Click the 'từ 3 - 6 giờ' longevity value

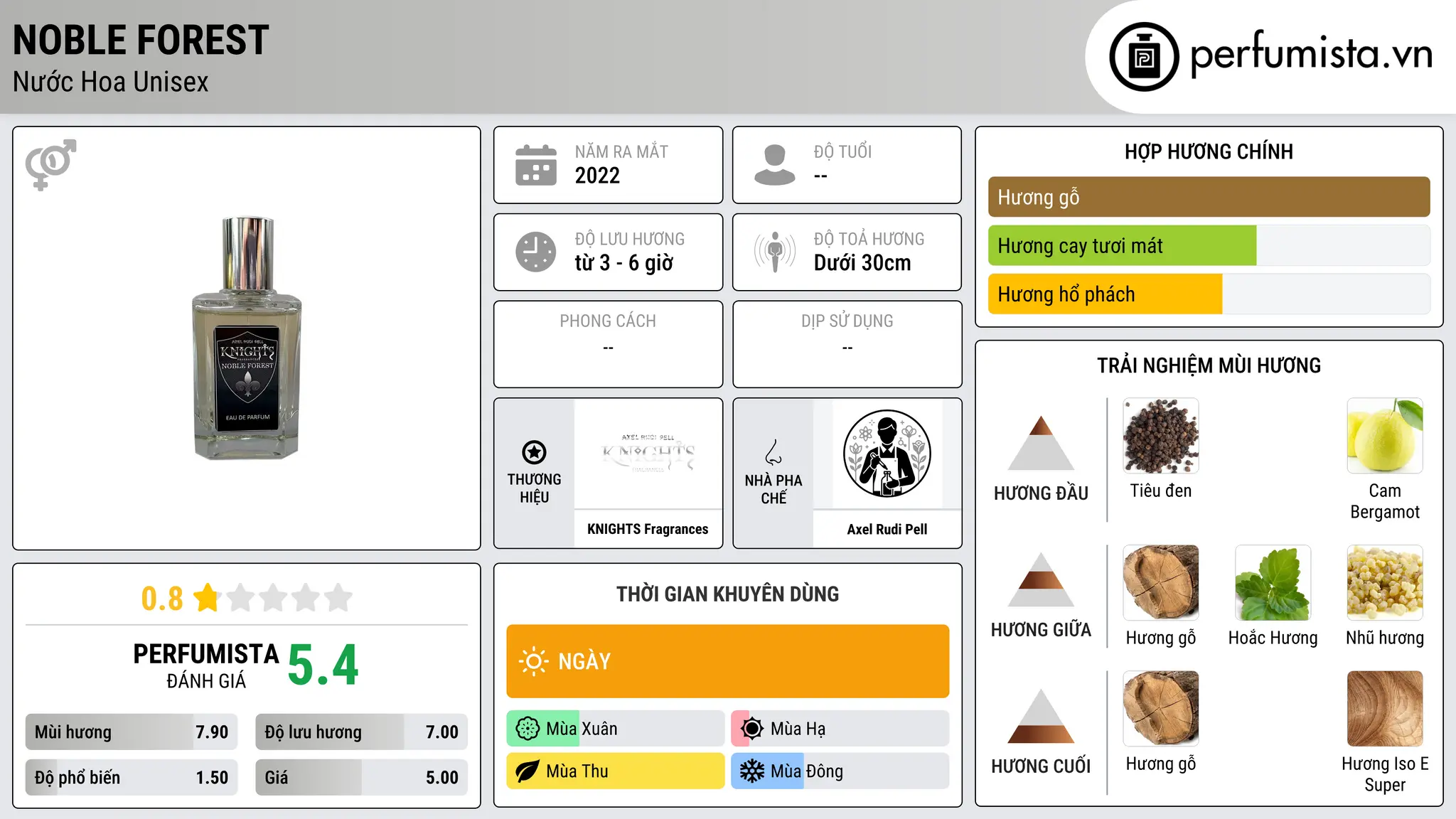[624, 263]
